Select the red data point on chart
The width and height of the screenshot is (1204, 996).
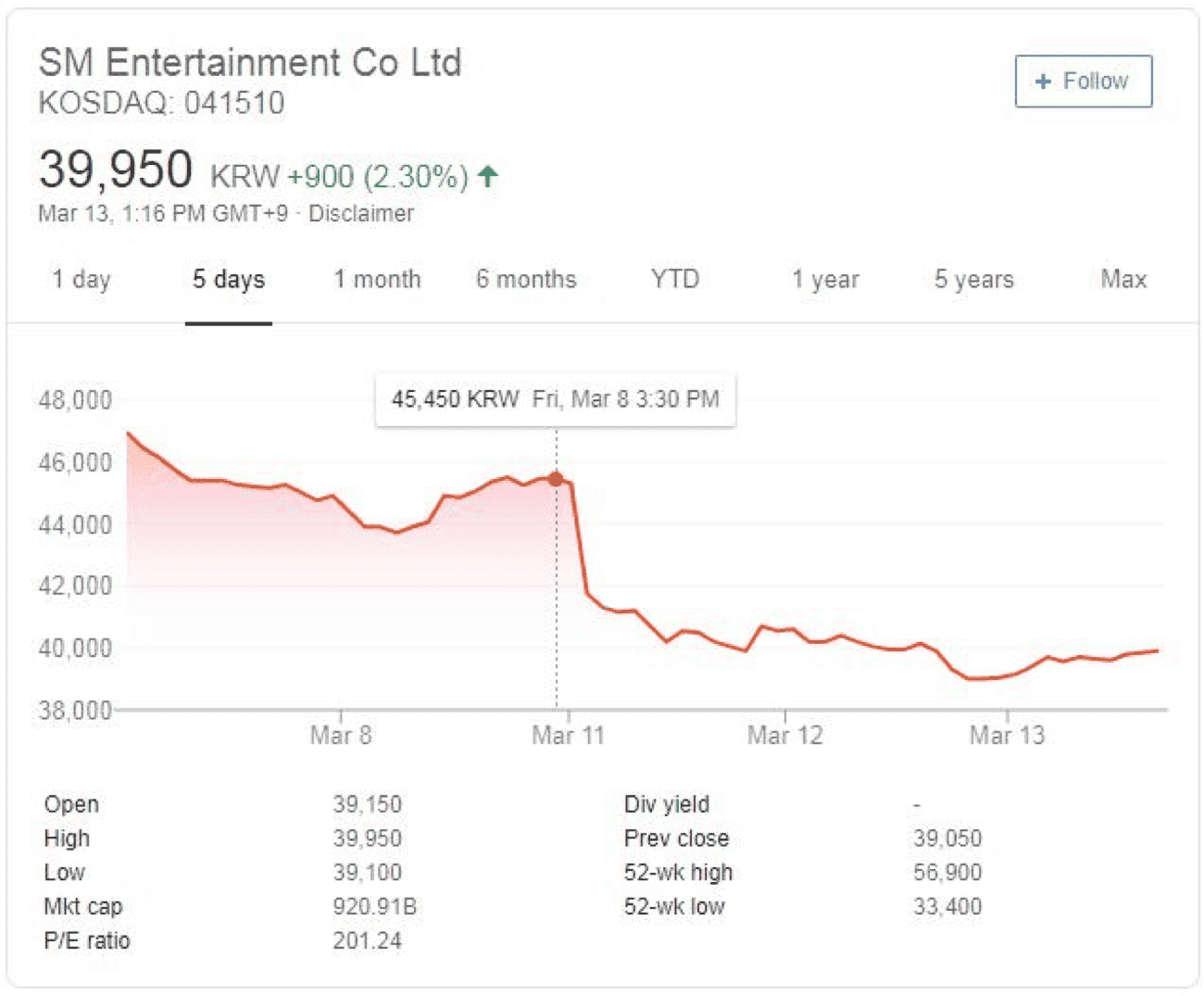(556, 479)
